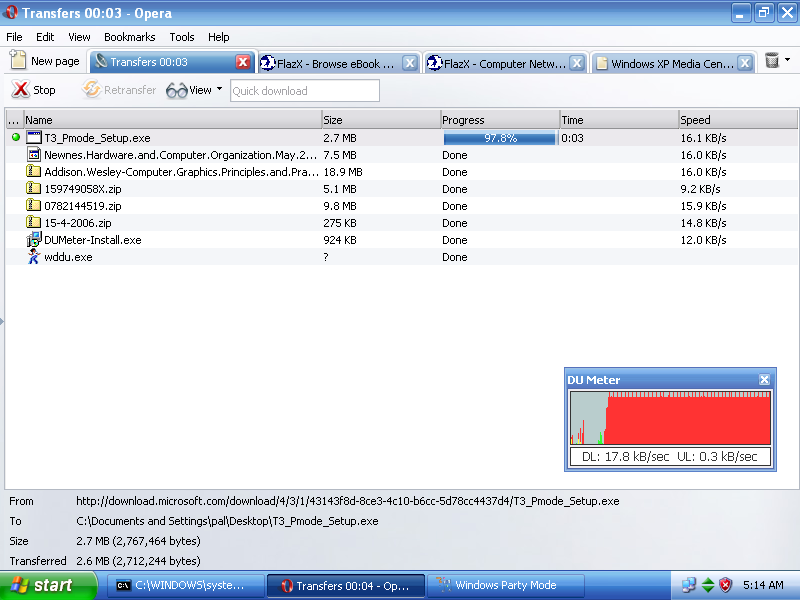The width and height of the screenshot is (800, 600).
Task: Click the DUMeter-Install.exe installer icon
Action: pos(33,240)
